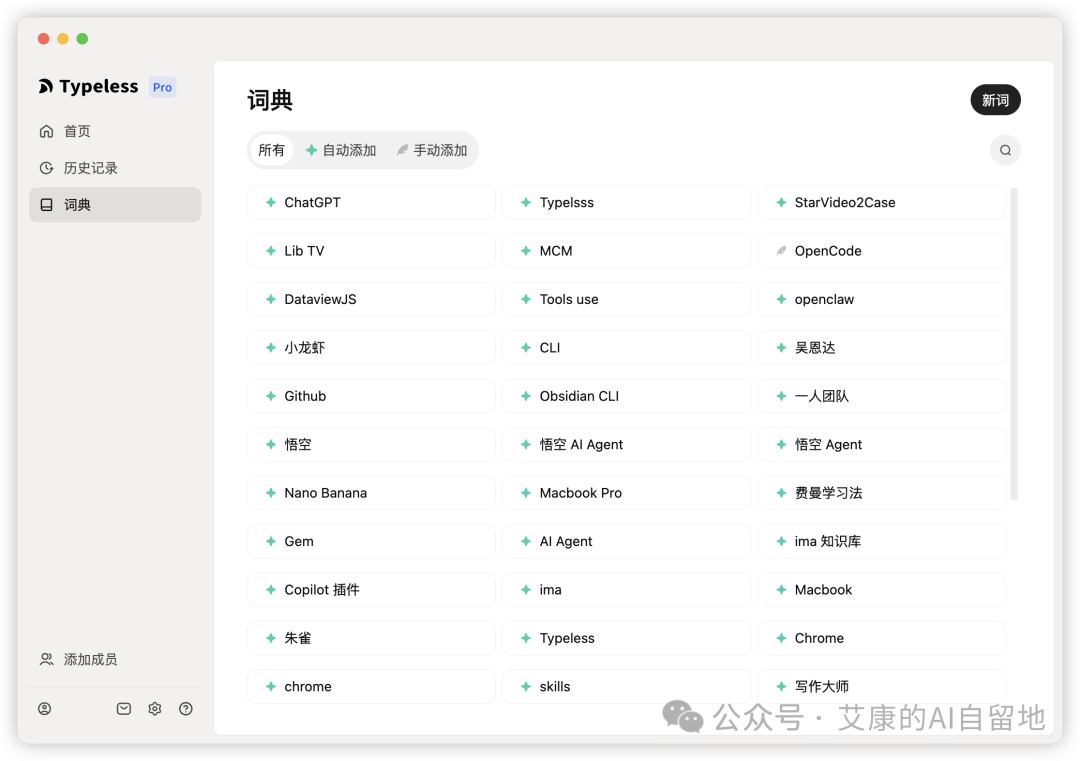Open the Obsidian CLI entry
Screen dimensions: 1080x761
pyautogui.click(x=627, y=396)
